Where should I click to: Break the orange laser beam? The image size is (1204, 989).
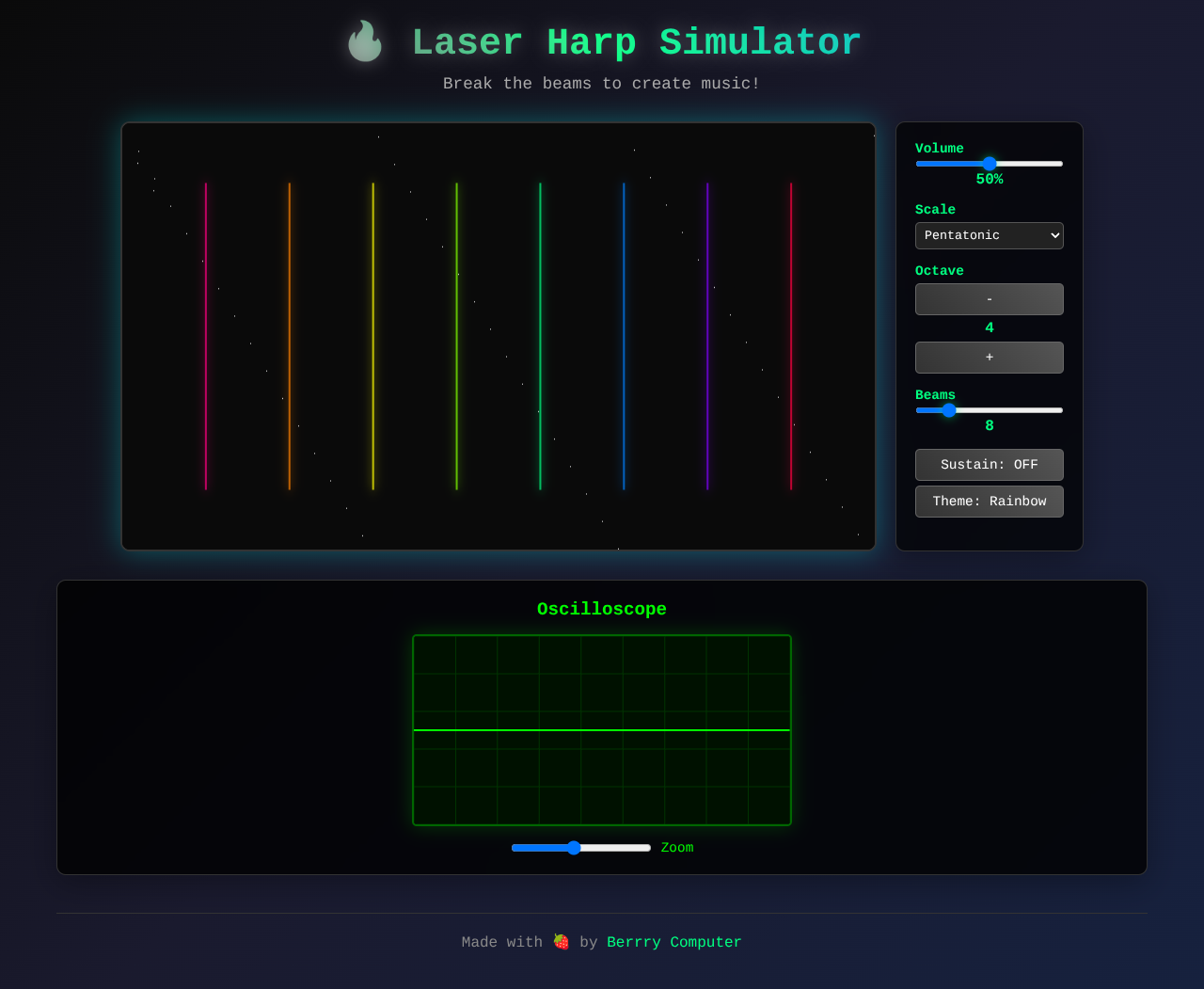pos(289,334)
